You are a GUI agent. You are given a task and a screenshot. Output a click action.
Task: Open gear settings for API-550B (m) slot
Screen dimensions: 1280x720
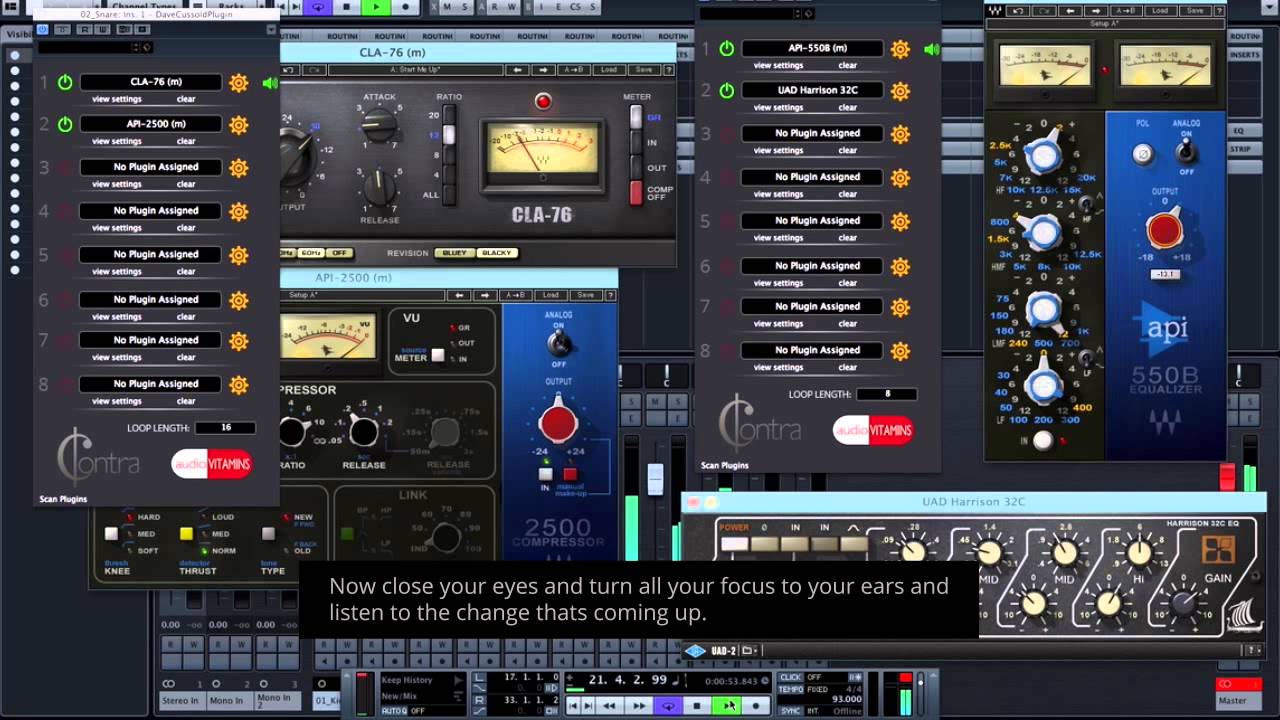[x=900, y=49]
